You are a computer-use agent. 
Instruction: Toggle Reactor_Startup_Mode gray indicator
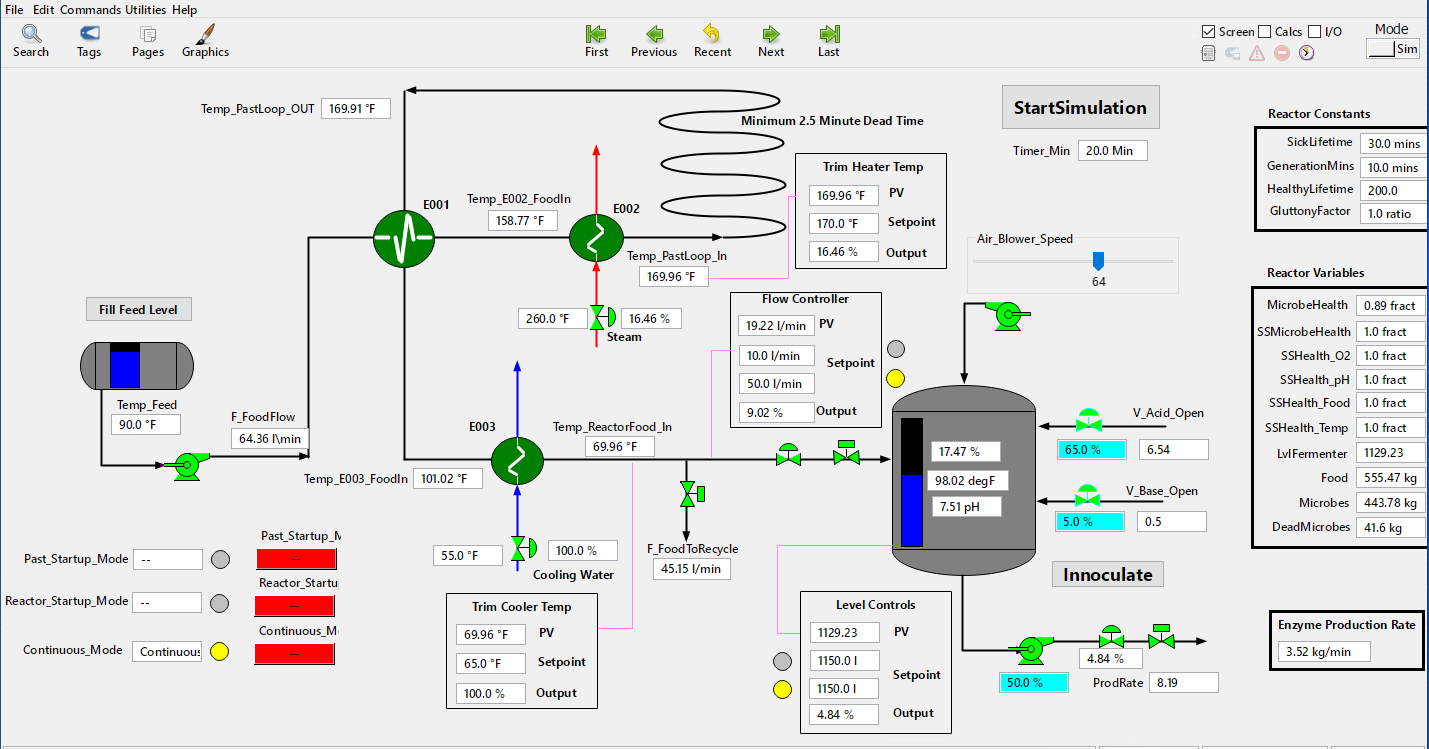220,603
